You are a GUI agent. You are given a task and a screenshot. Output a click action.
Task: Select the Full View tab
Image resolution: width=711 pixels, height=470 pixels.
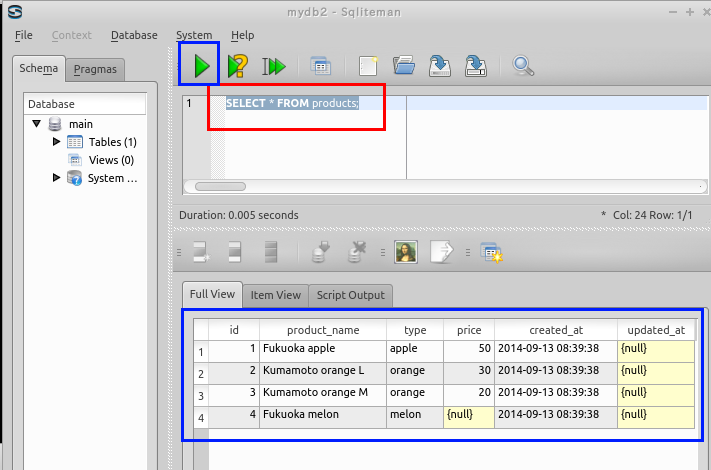coord(212,294)
